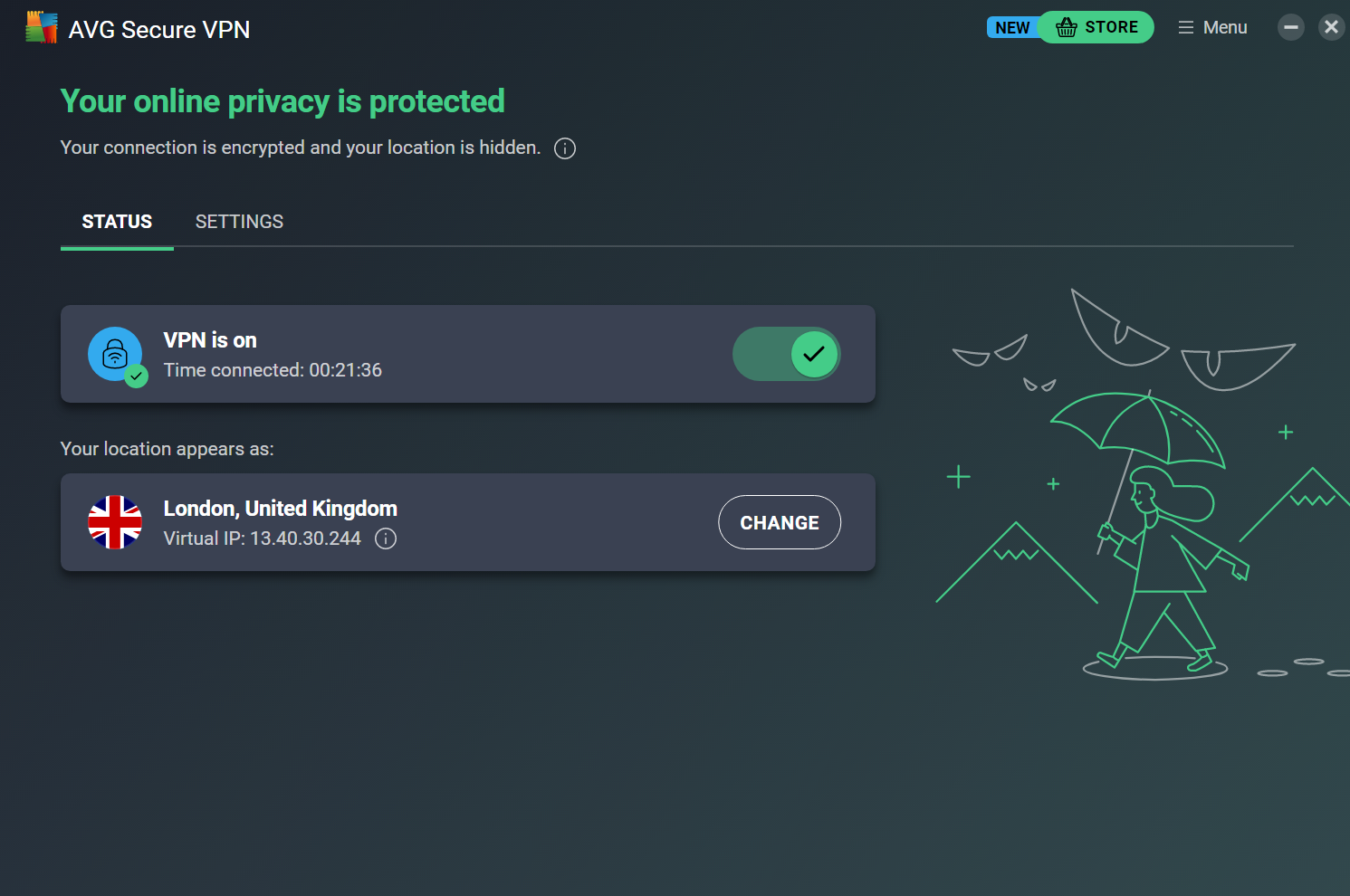Viewport: 1350px width, 896px height.
Task: Expand the NEW badge notification
Action: click(1012, 27)
